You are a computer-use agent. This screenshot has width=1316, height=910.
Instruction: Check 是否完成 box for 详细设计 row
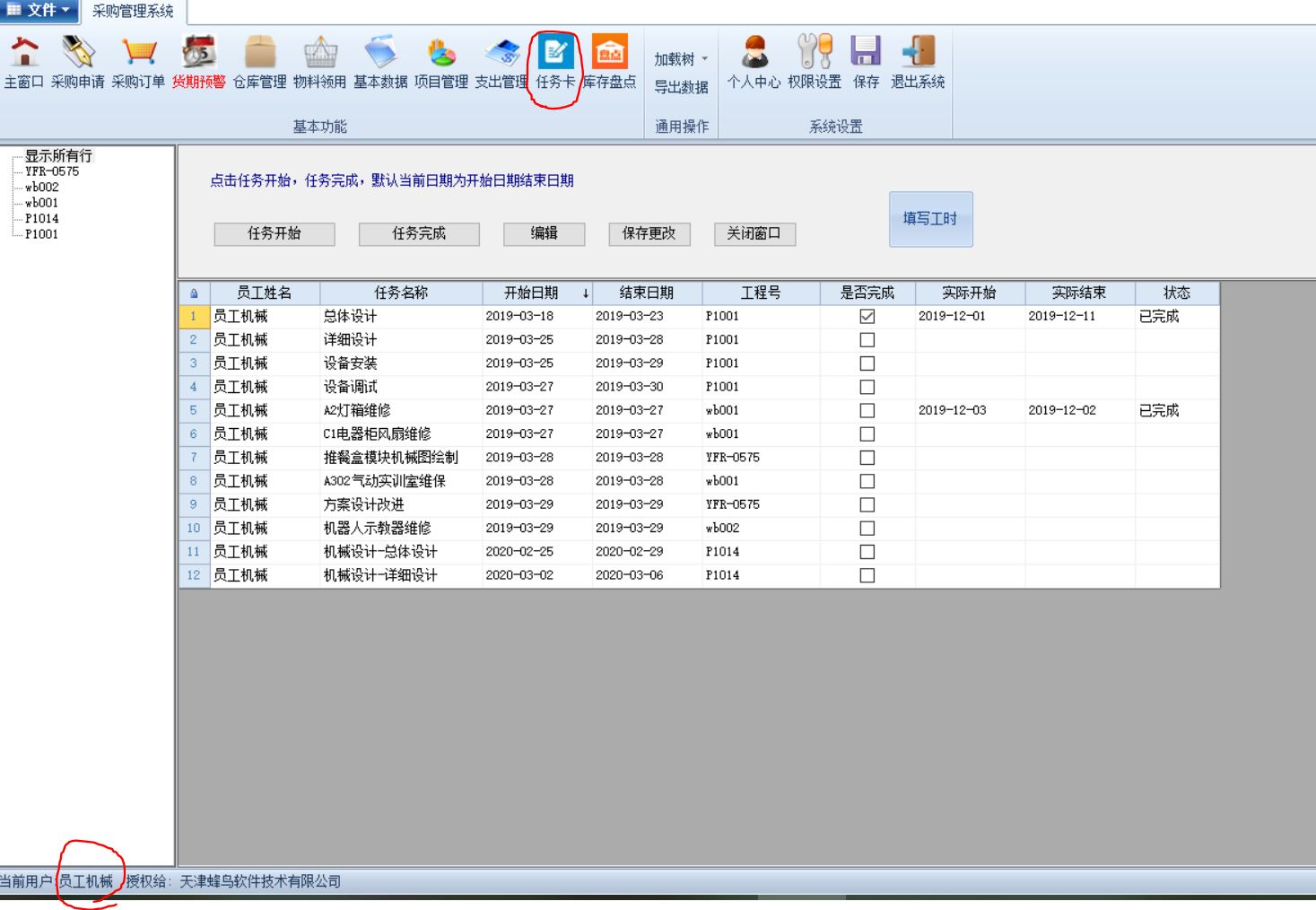pos(867,340)
